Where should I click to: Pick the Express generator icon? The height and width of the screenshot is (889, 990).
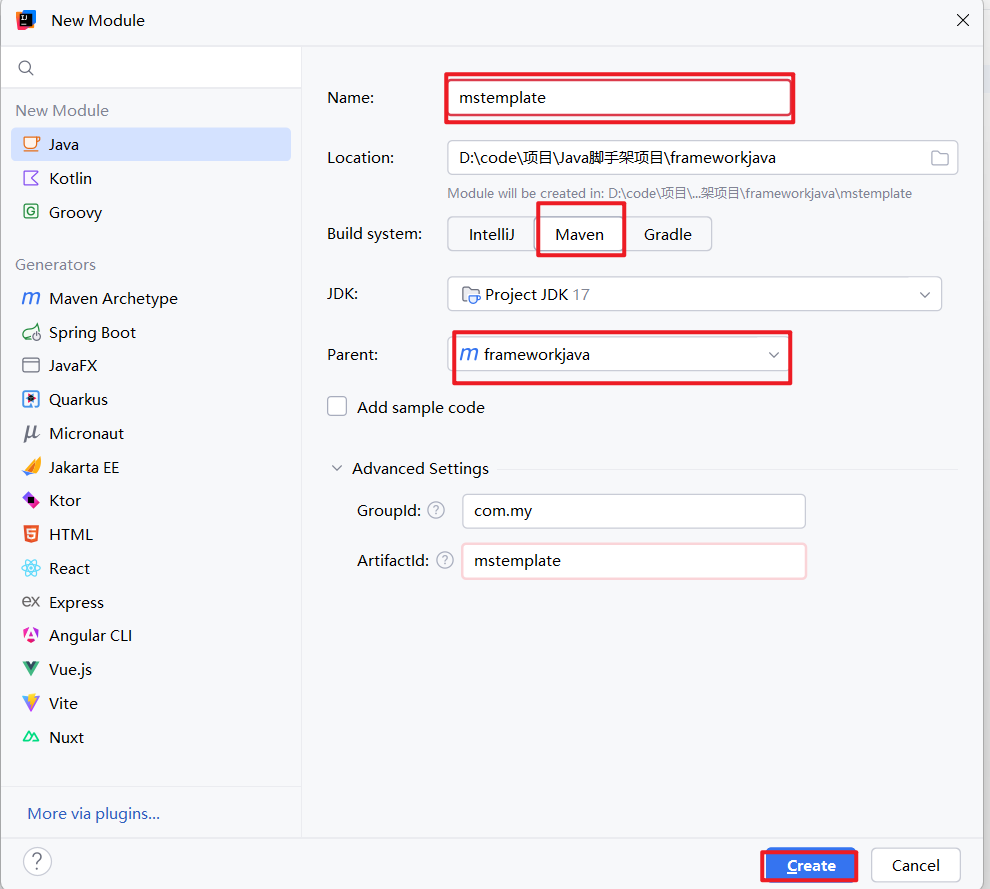pyautogui.click(x=31, y=602)
